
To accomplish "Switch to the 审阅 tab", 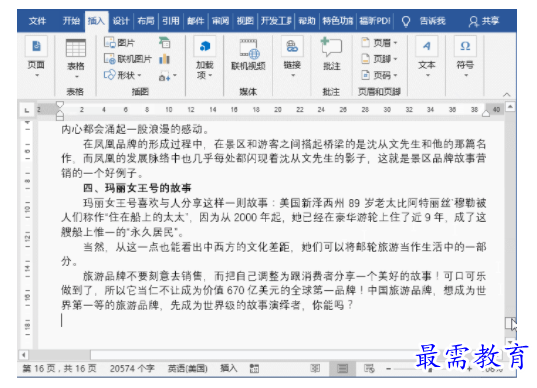I will 220,21.
